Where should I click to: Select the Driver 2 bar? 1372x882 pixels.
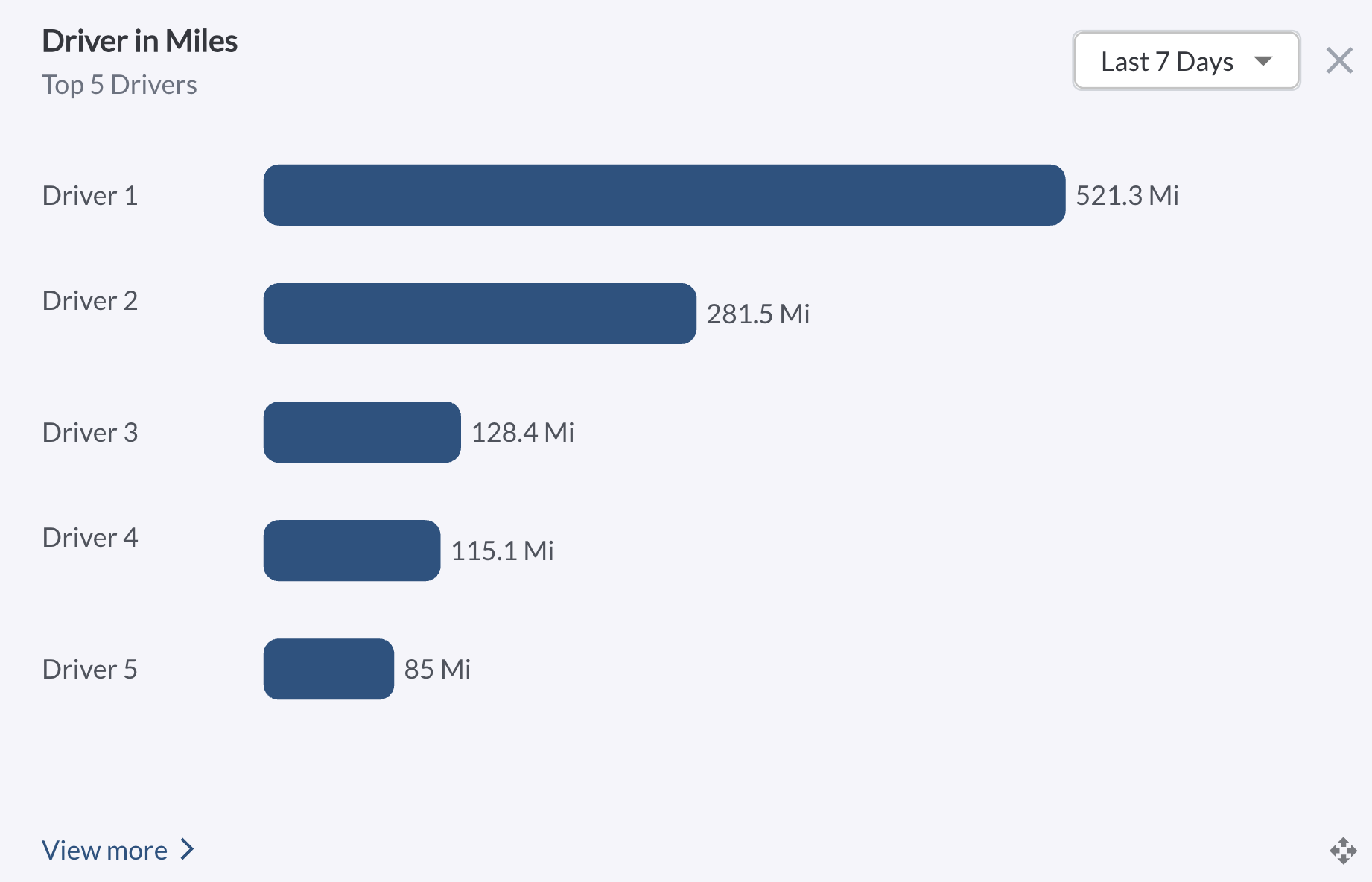click(x=480, y=314)
